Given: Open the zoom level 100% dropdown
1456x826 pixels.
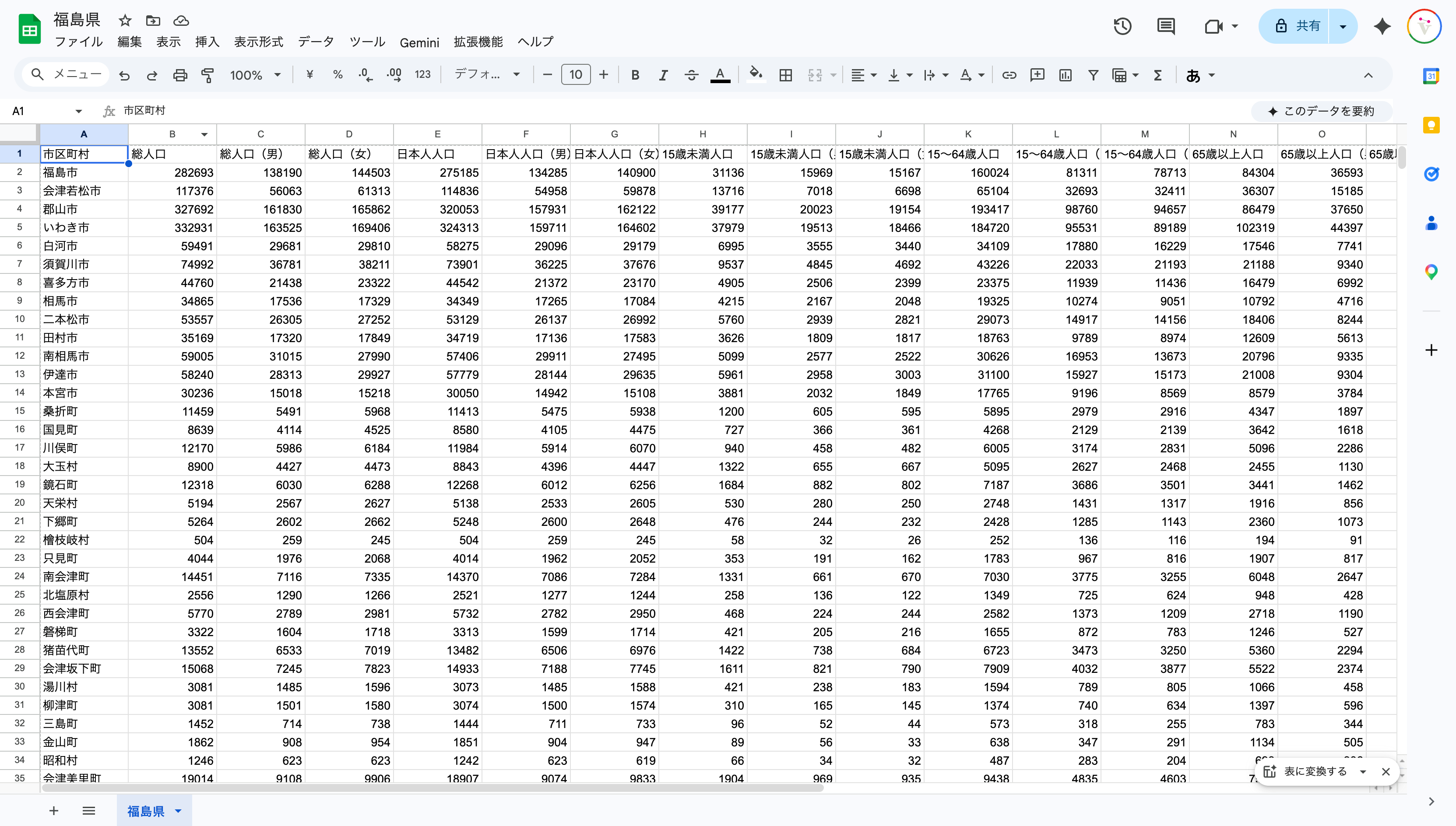Looking at the screenshot, I should [x=255, y=75].
